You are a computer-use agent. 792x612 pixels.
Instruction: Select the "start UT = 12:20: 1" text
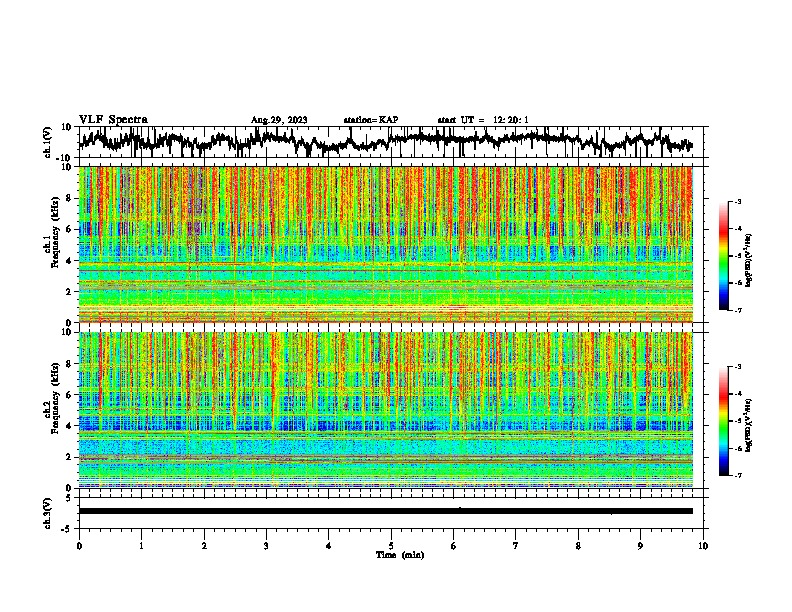tap(483, 120)
